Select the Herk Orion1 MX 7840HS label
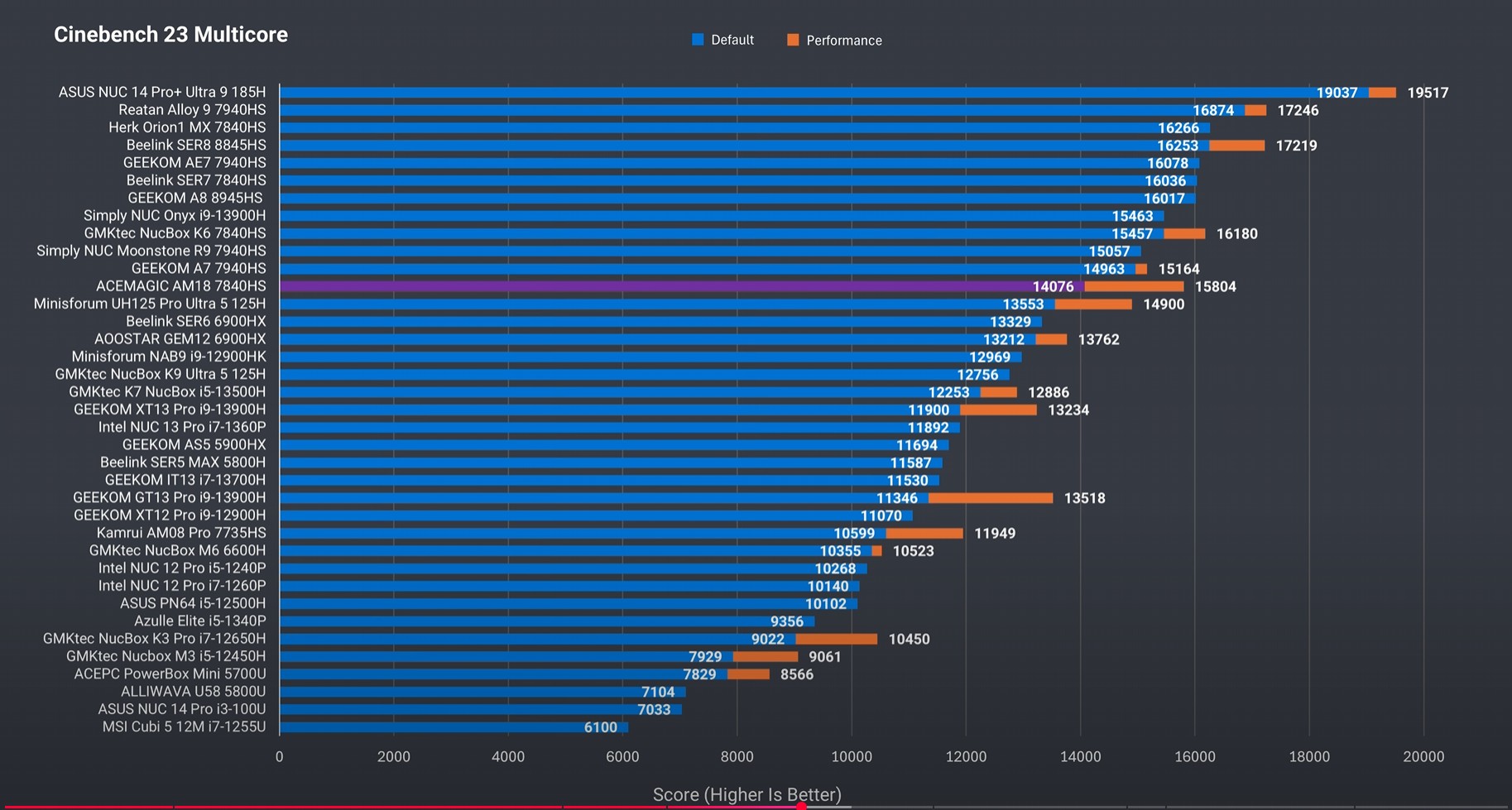 187,127
